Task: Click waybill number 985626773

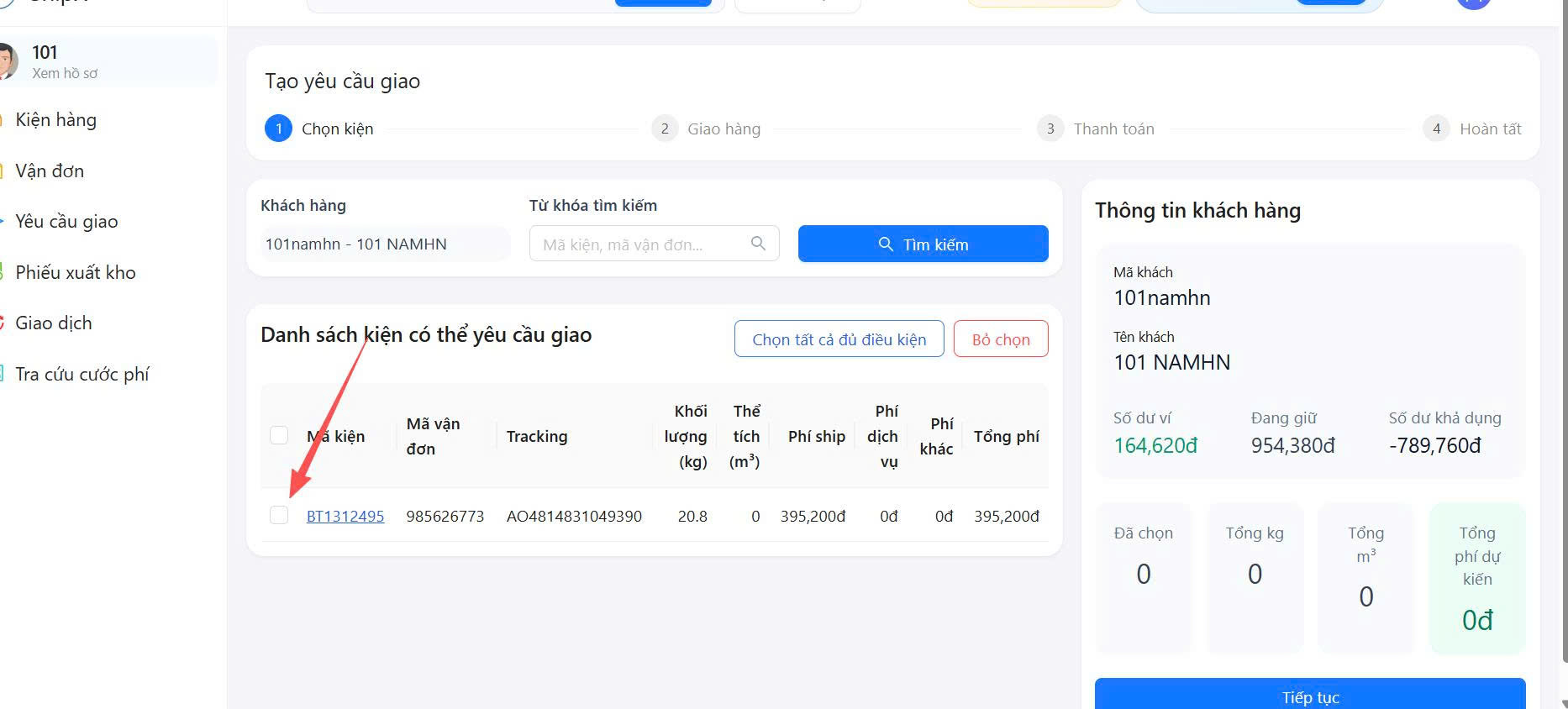Action: click(x=445, y=516)
